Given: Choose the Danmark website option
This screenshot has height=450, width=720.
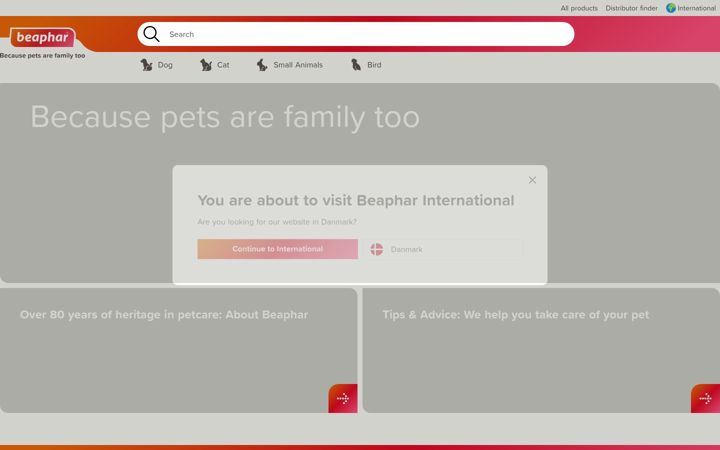Looking at the screenshot, I should (x=443, y=249).
